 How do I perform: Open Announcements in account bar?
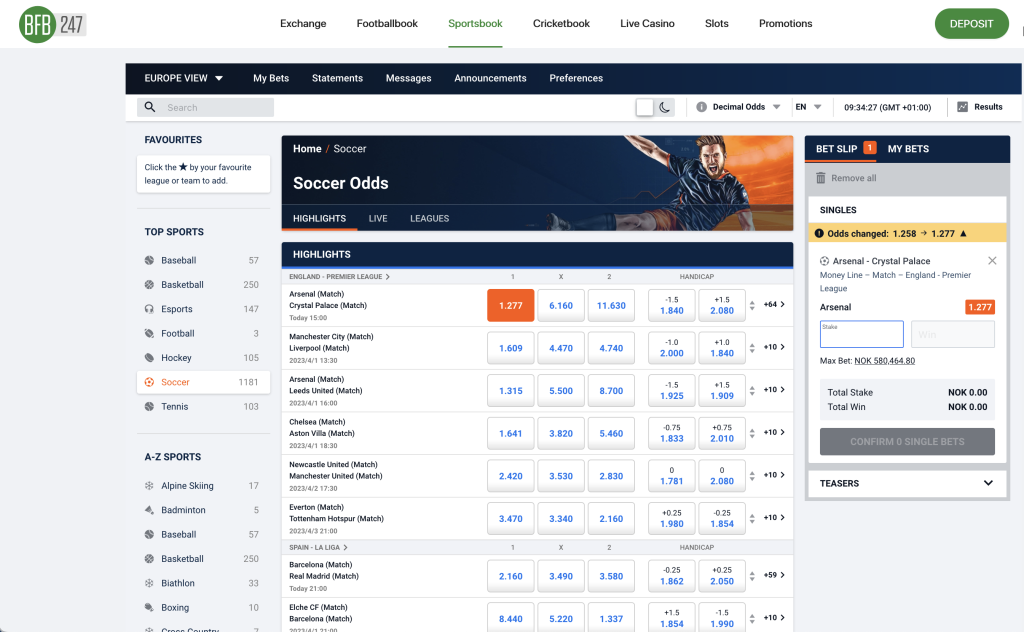(490, 78)
